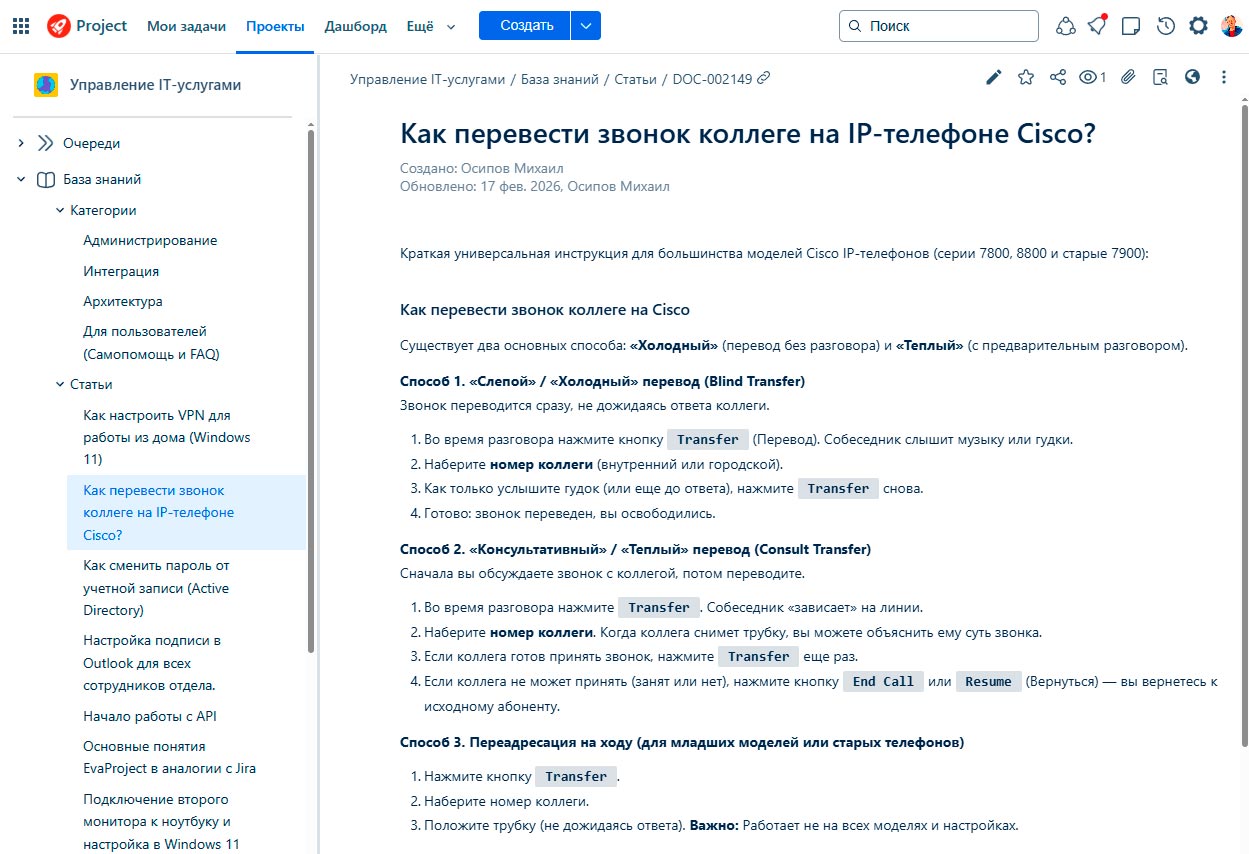Click inside the Поиск search field

point(938,25)
